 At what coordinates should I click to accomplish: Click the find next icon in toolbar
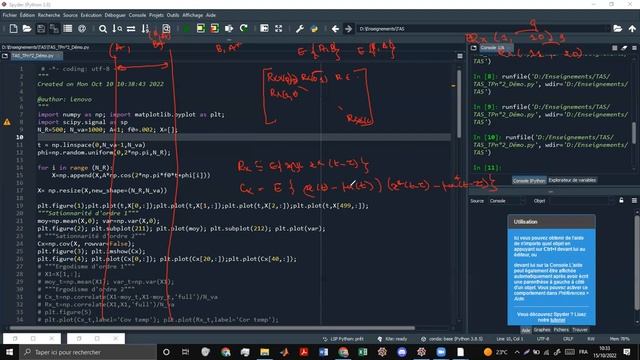click(117, 29)
